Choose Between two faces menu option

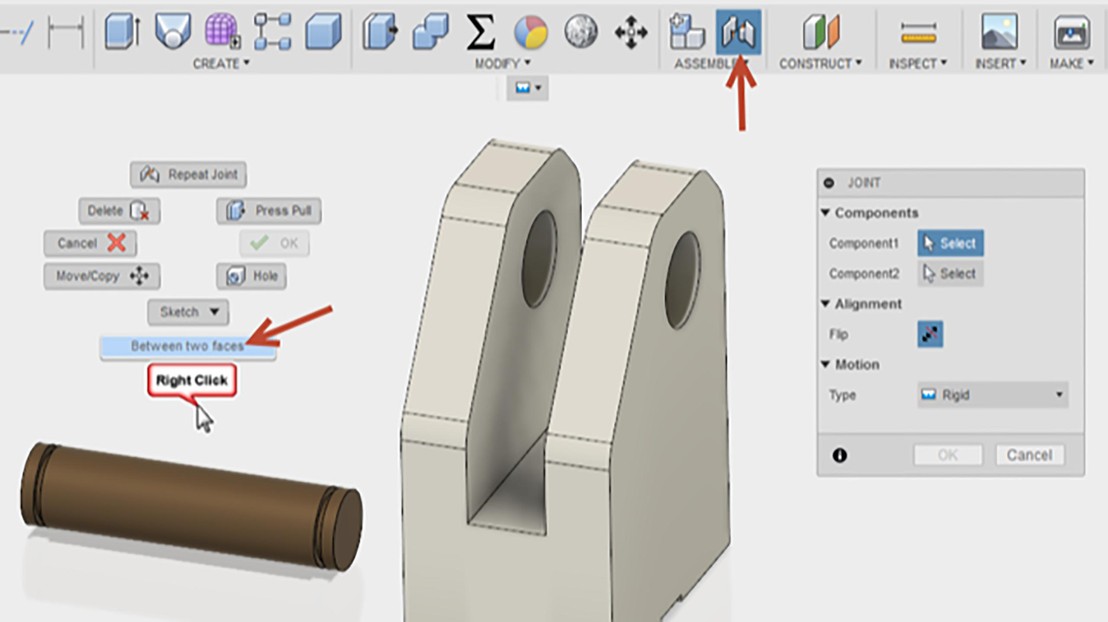coord(187,346)
